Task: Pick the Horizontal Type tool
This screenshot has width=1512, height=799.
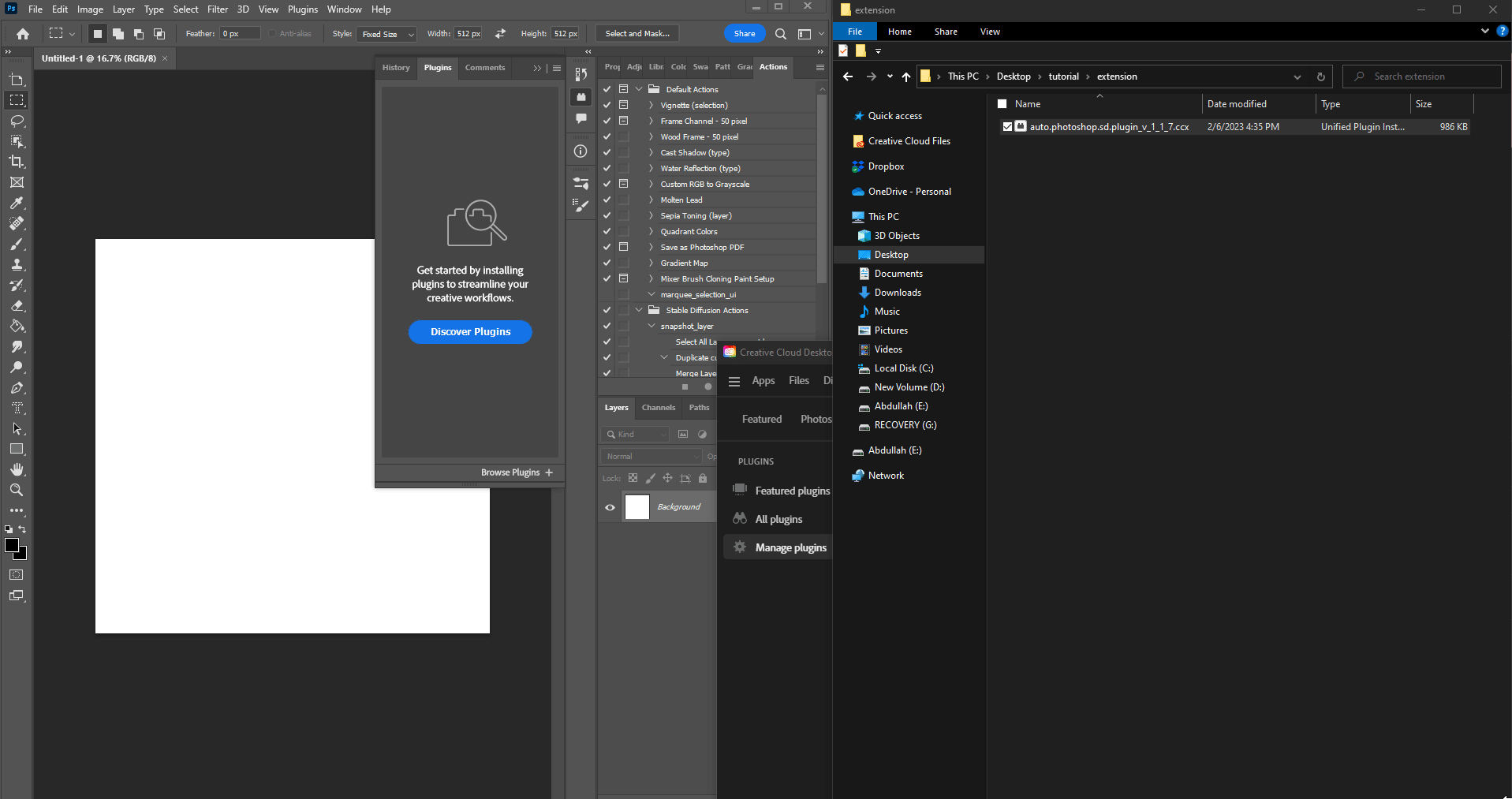Action: click(17, 408)
